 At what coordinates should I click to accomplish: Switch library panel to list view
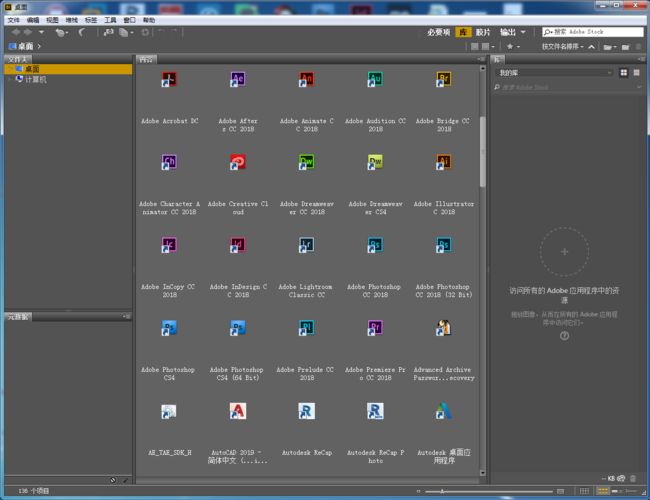pyautogui.click(x=636, y=73)
